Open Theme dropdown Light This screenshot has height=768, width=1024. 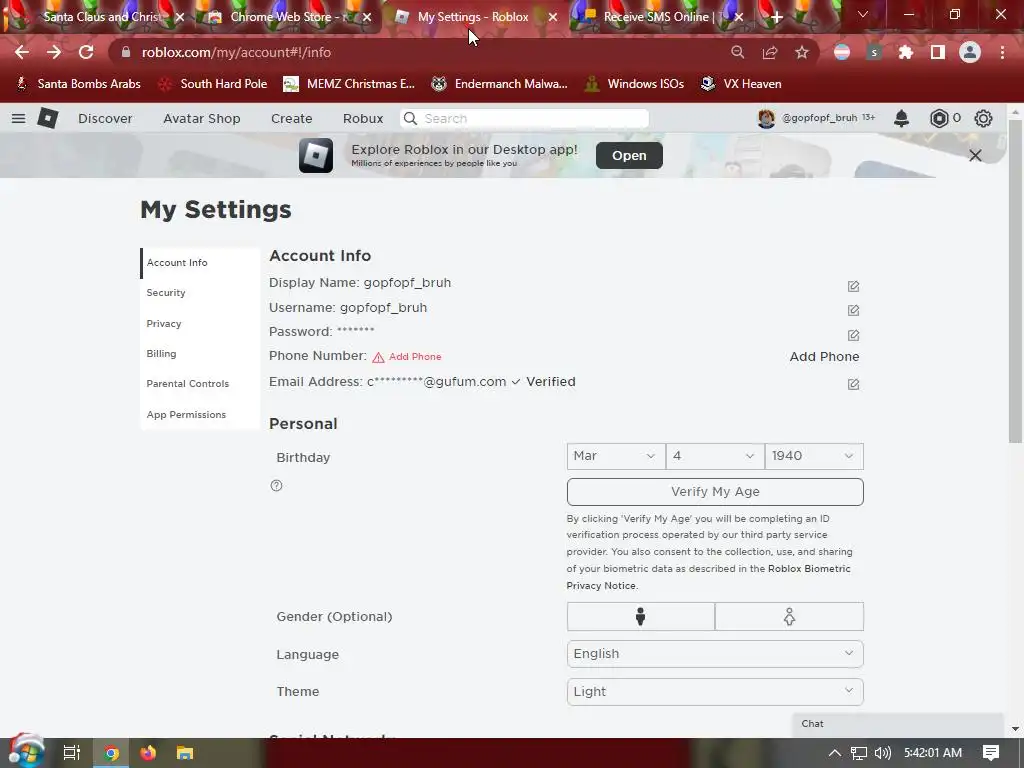(715, 692)
